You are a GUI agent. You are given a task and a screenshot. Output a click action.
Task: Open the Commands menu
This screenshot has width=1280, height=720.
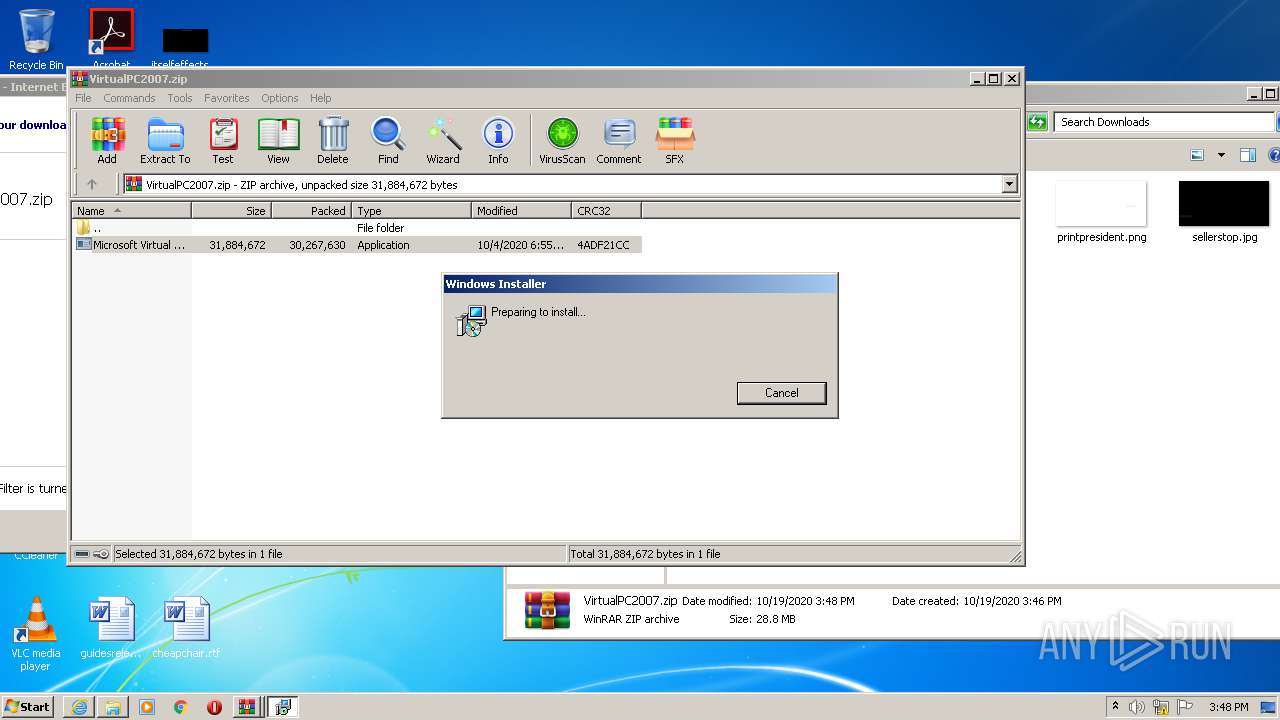(x=129, y=98)
